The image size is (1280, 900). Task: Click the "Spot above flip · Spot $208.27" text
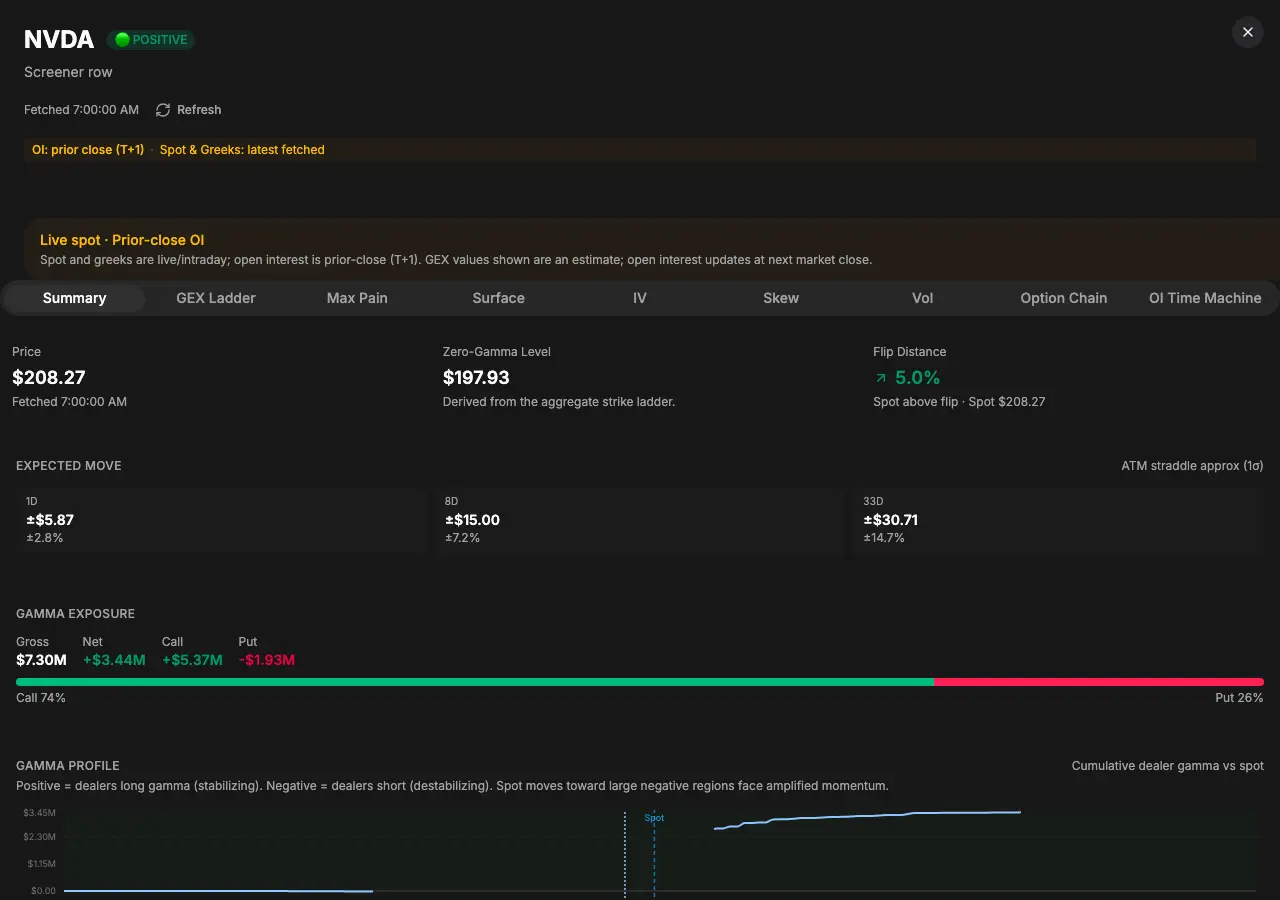click(x=959, y=402)
